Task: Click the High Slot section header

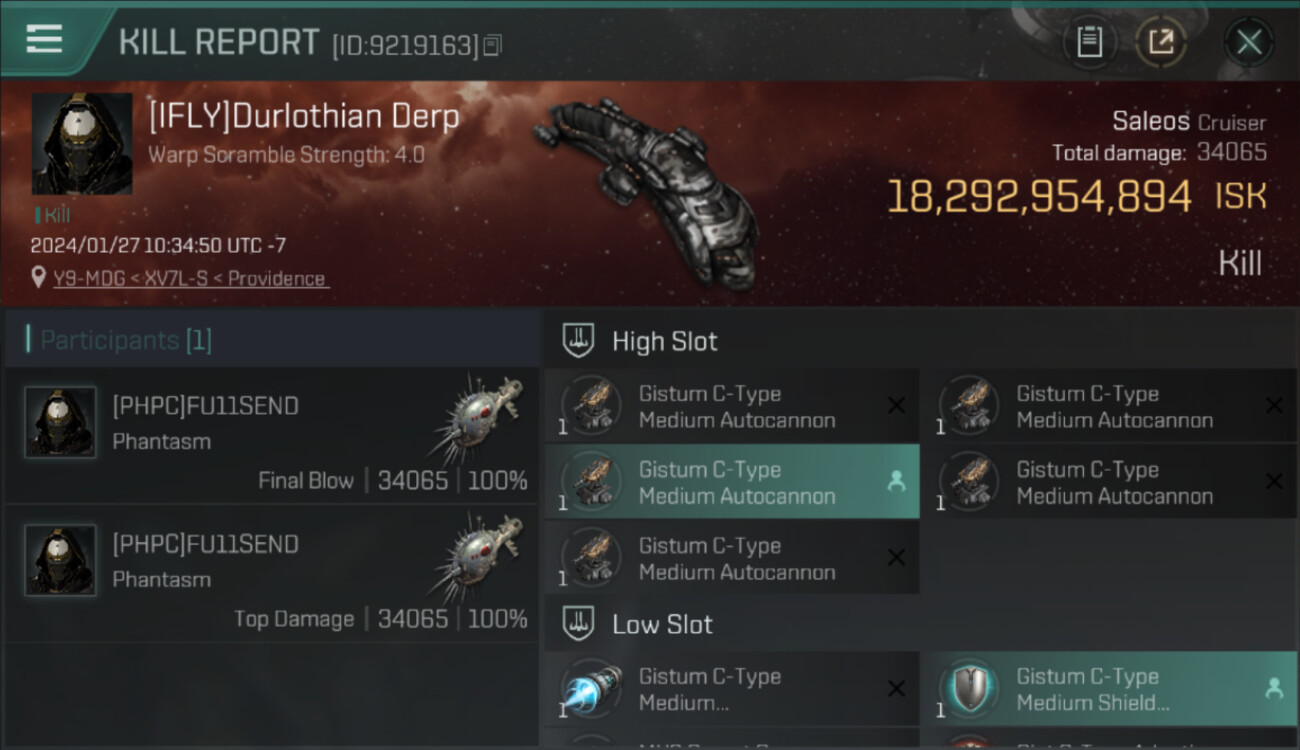Action: coord(921,341)
